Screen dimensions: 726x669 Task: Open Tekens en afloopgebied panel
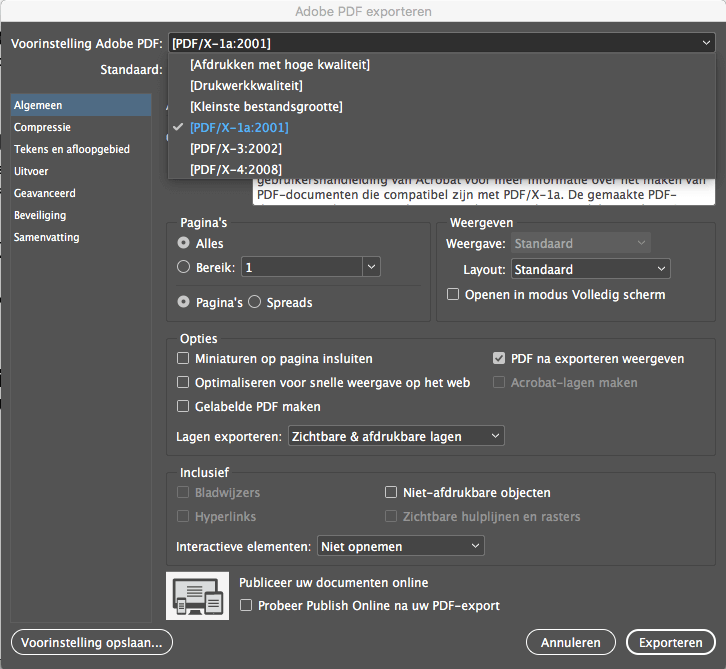(81, 149)
